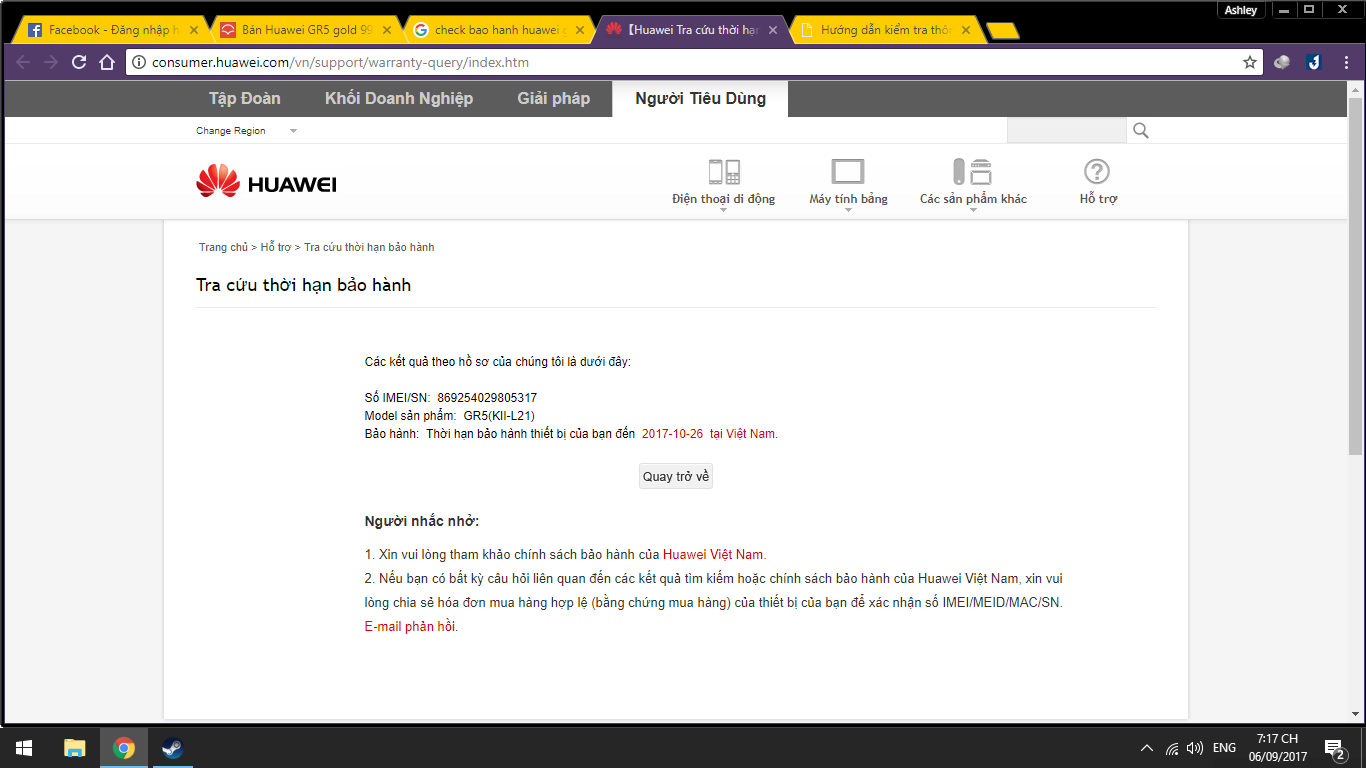Bookmark this page with the star

click(x=1249, y=62)
